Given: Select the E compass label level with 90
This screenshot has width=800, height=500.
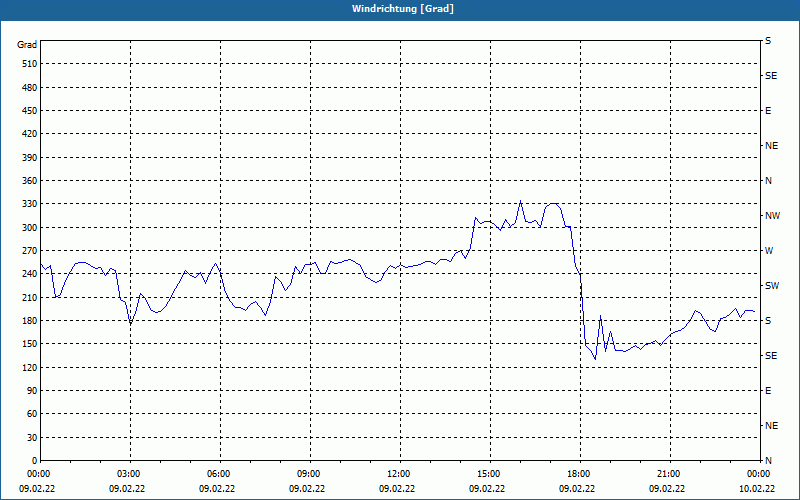Looking at the screenshot, I should [768, 391].
